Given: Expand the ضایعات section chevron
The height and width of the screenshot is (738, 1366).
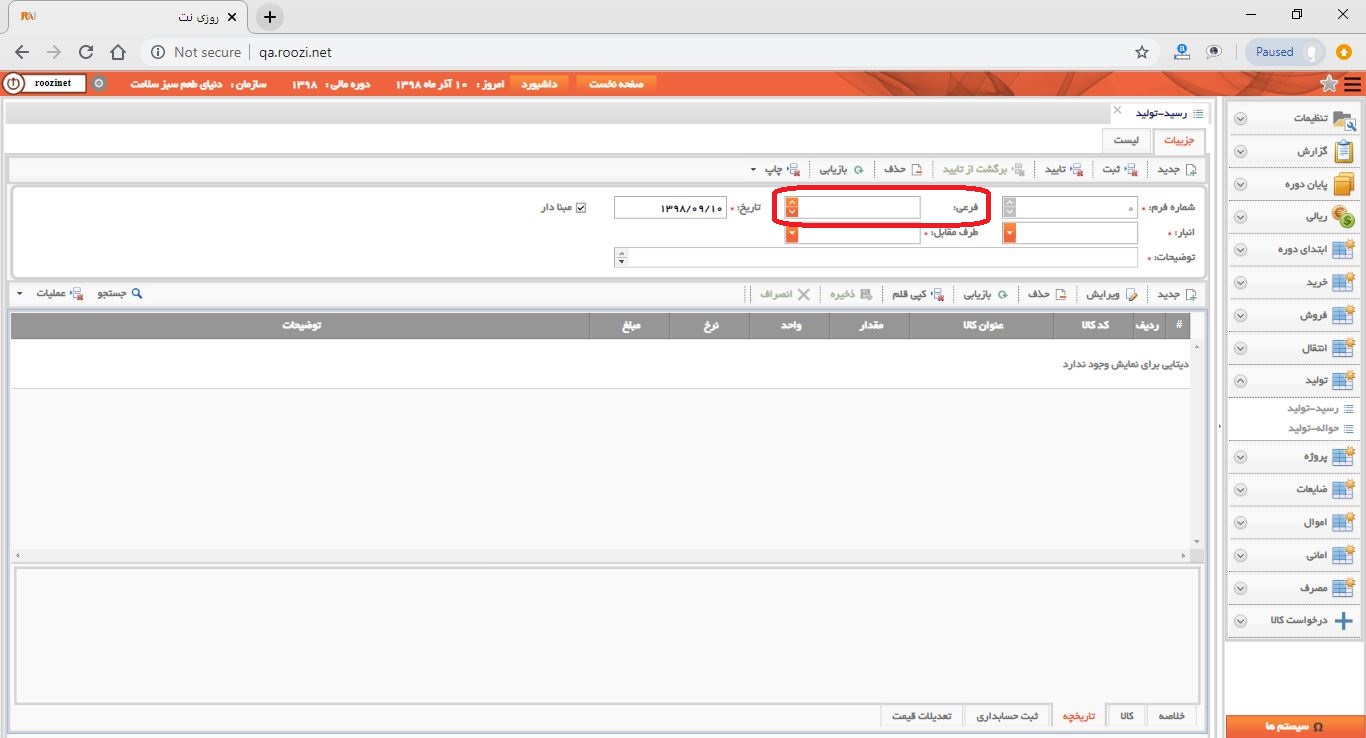Looking at the screenshot, I should coord(1240,490).
